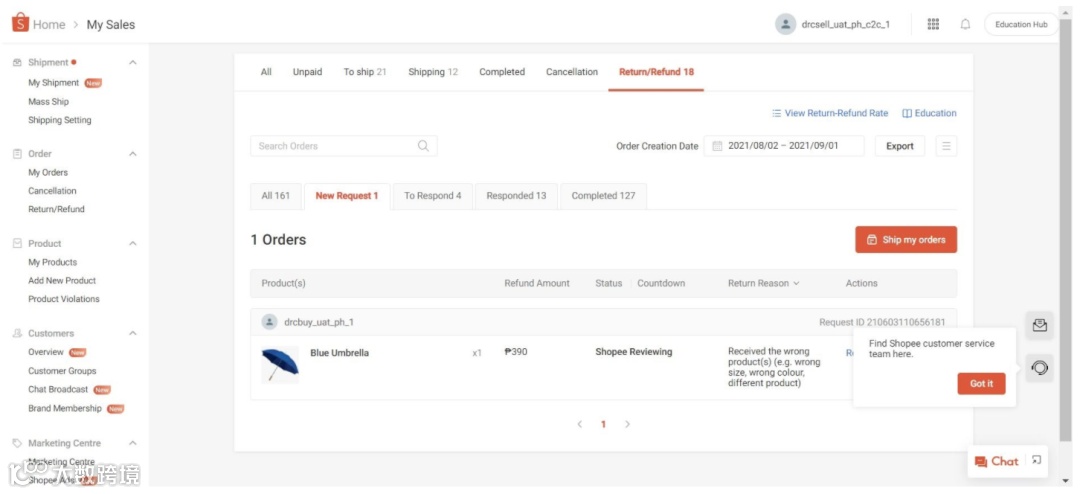The width and height of the screenshot is (1080, 494).
Task: Open Mass Ship in sidebar
Action: pos(48,101)
